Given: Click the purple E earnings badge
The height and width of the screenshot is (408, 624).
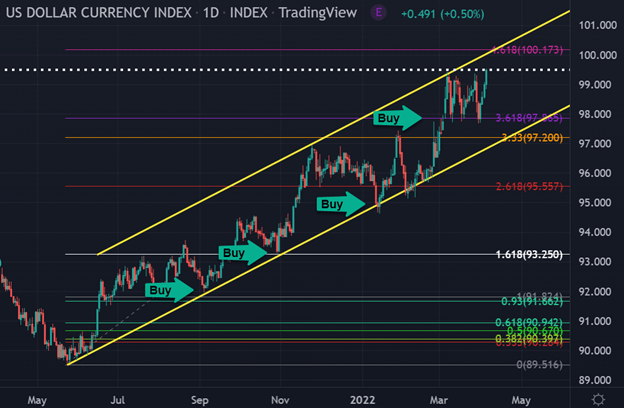Looking at the screenshot, I should [378, 13].
